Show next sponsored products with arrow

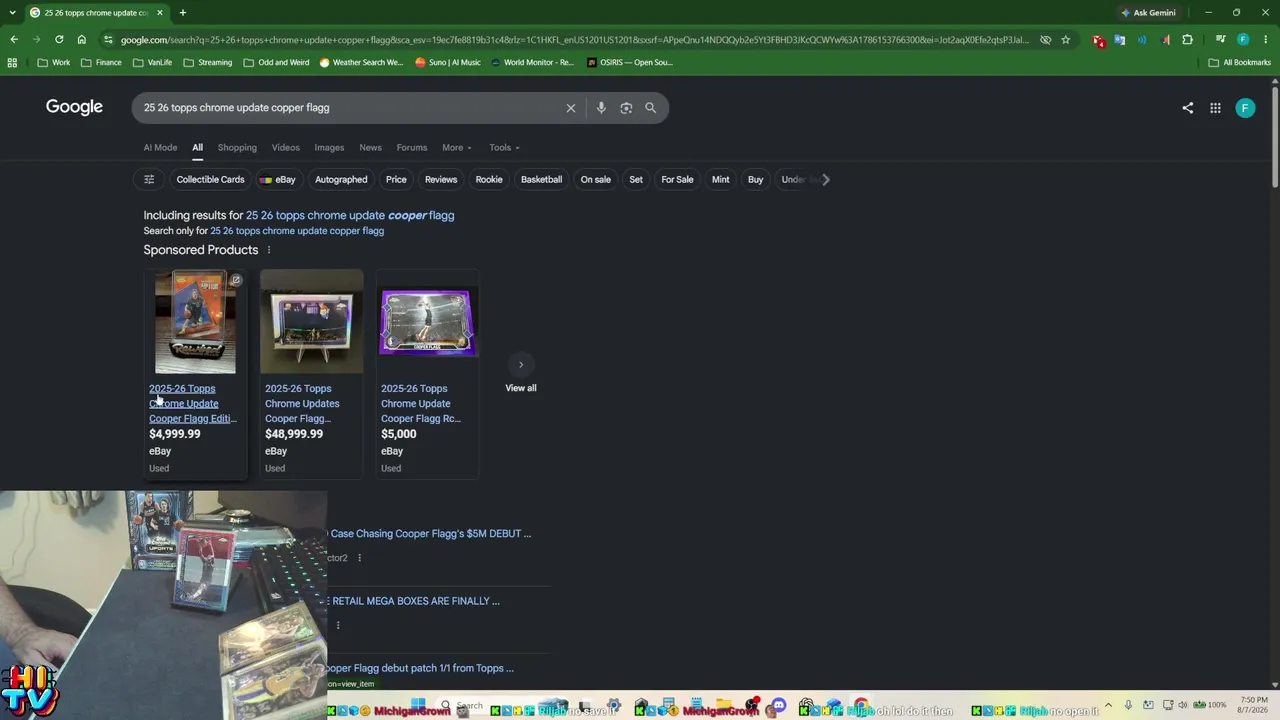tap(521, 365)
